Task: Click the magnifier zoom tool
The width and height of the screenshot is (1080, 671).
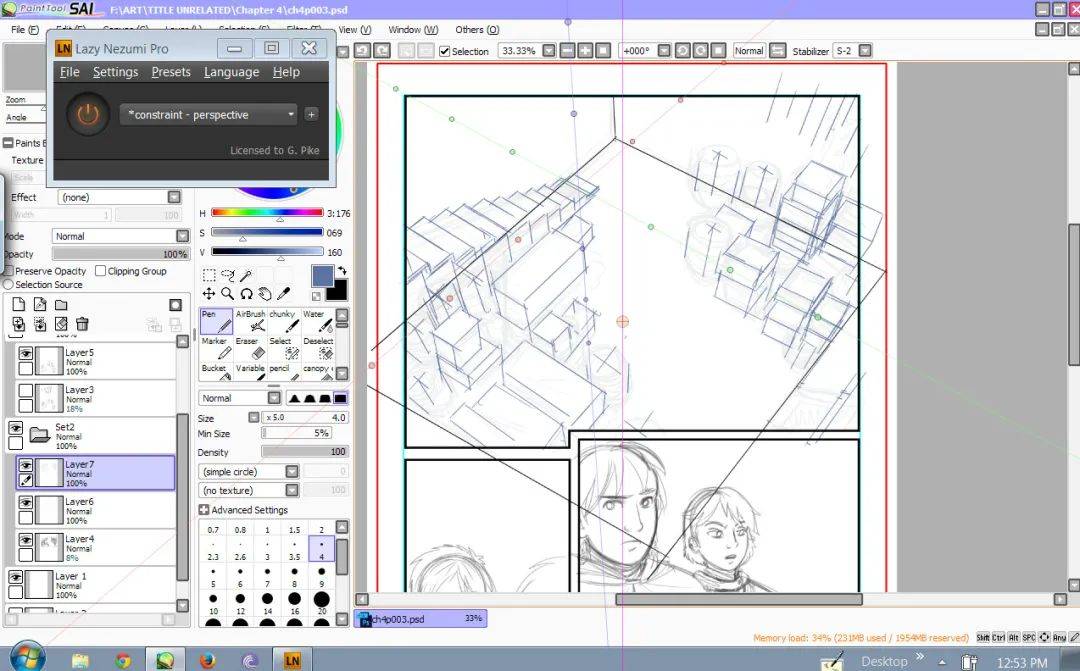Action: click(x=228, y=294)
